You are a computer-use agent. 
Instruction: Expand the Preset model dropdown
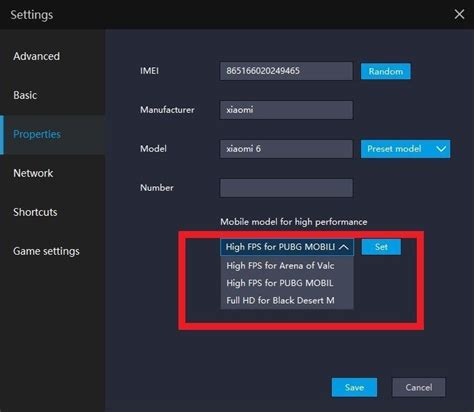pos(405,149)
